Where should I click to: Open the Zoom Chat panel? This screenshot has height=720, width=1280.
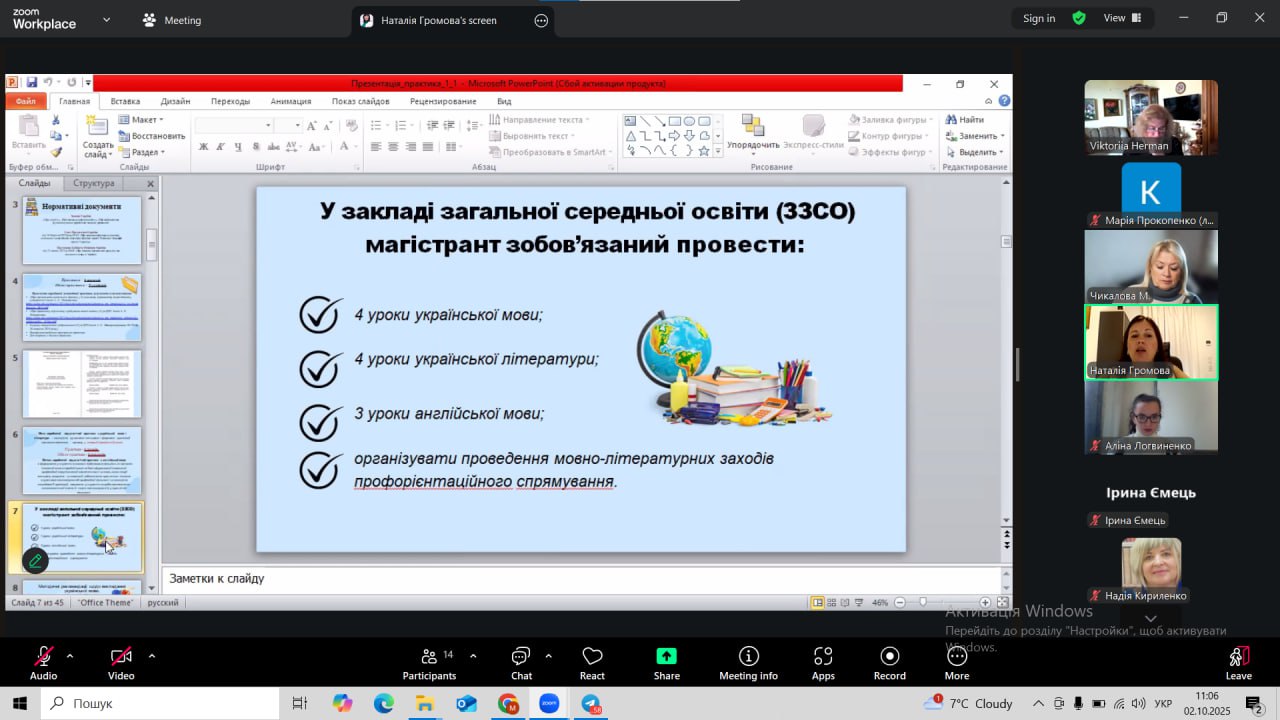(521, 663)
